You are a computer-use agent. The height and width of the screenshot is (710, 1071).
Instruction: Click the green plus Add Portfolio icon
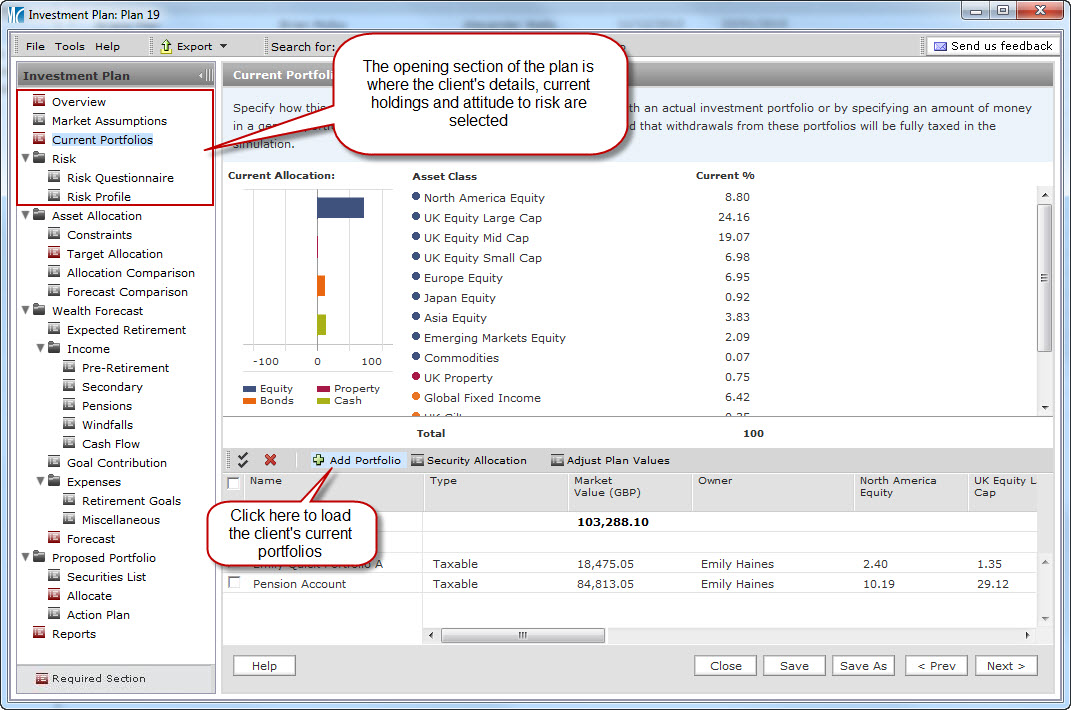(x=318, y=460)
